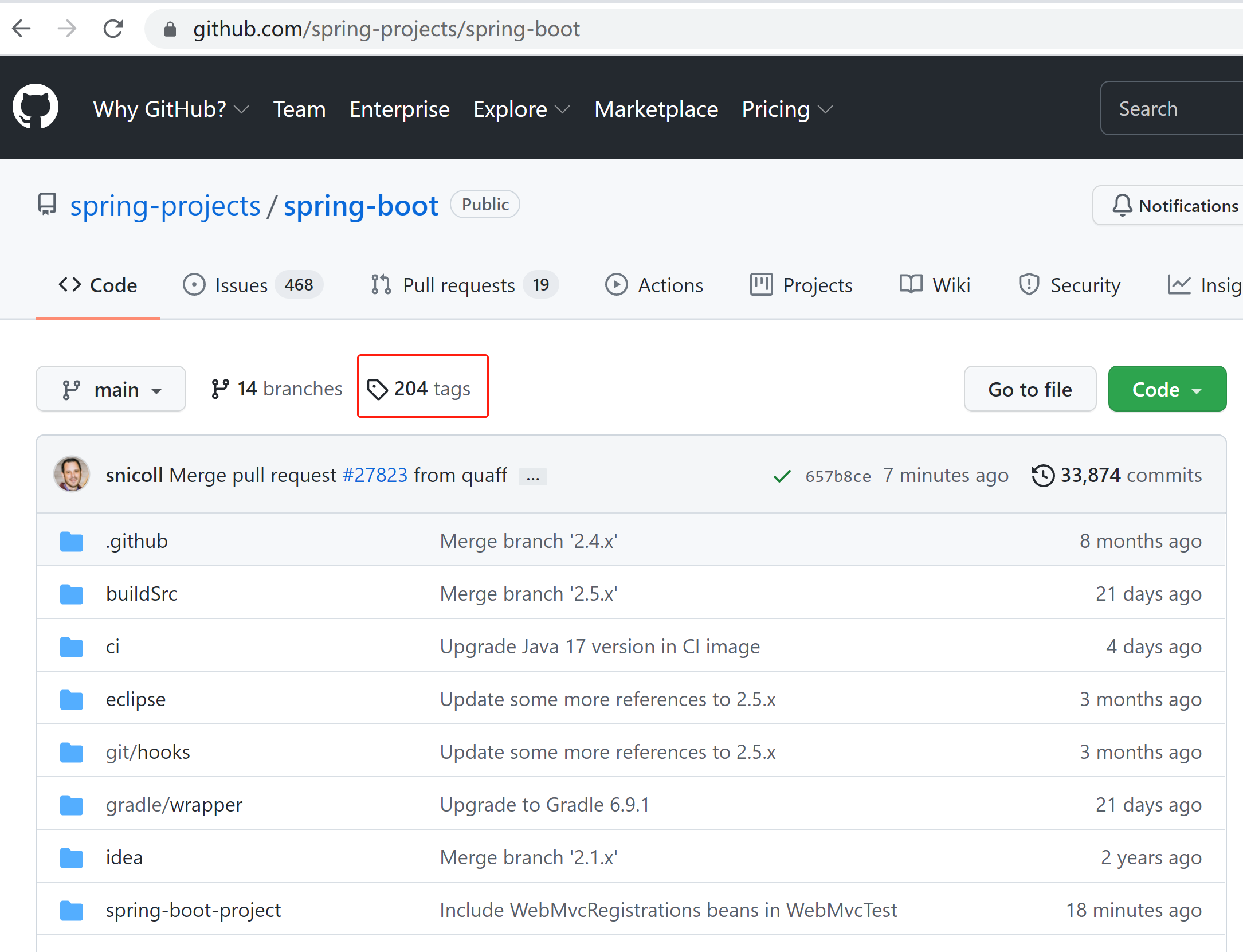Screen dimensions: 1243x952
Task: Expand commit message with ellipsis button
Action: coord(533,476)
